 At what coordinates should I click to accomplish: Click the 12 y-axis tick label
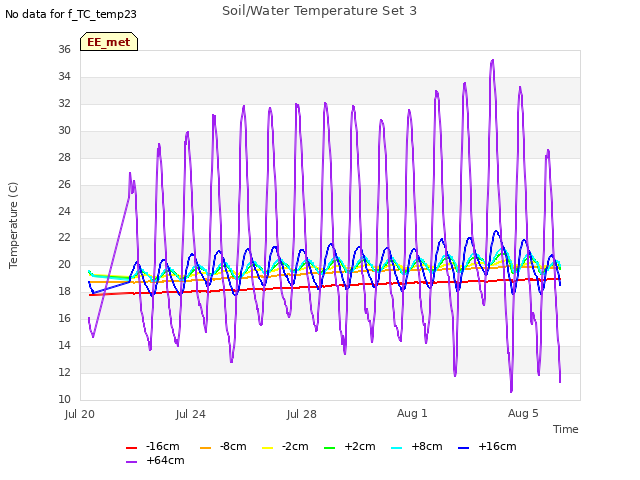tap(64, 372)
